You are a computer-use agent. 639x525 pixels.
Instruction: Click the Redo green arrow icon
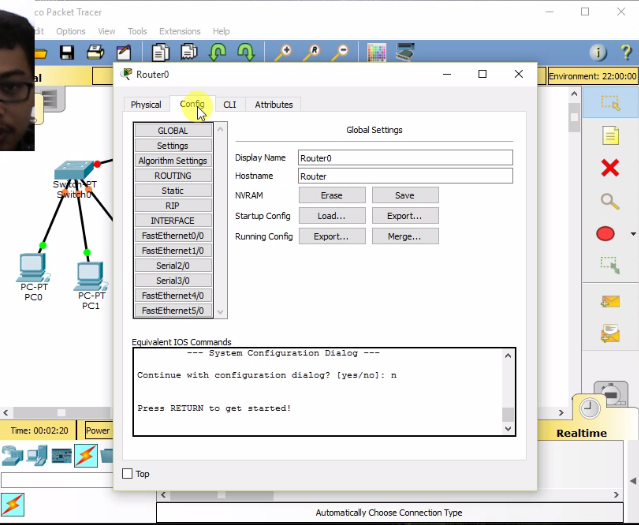pos(246,53)
